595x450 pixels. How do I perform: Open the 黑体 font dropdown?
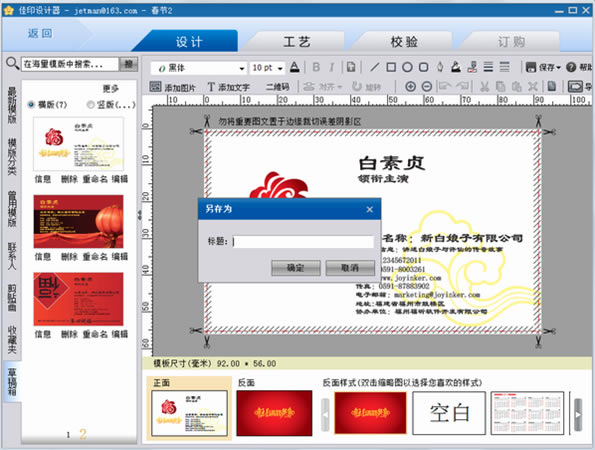click(242, 69)
